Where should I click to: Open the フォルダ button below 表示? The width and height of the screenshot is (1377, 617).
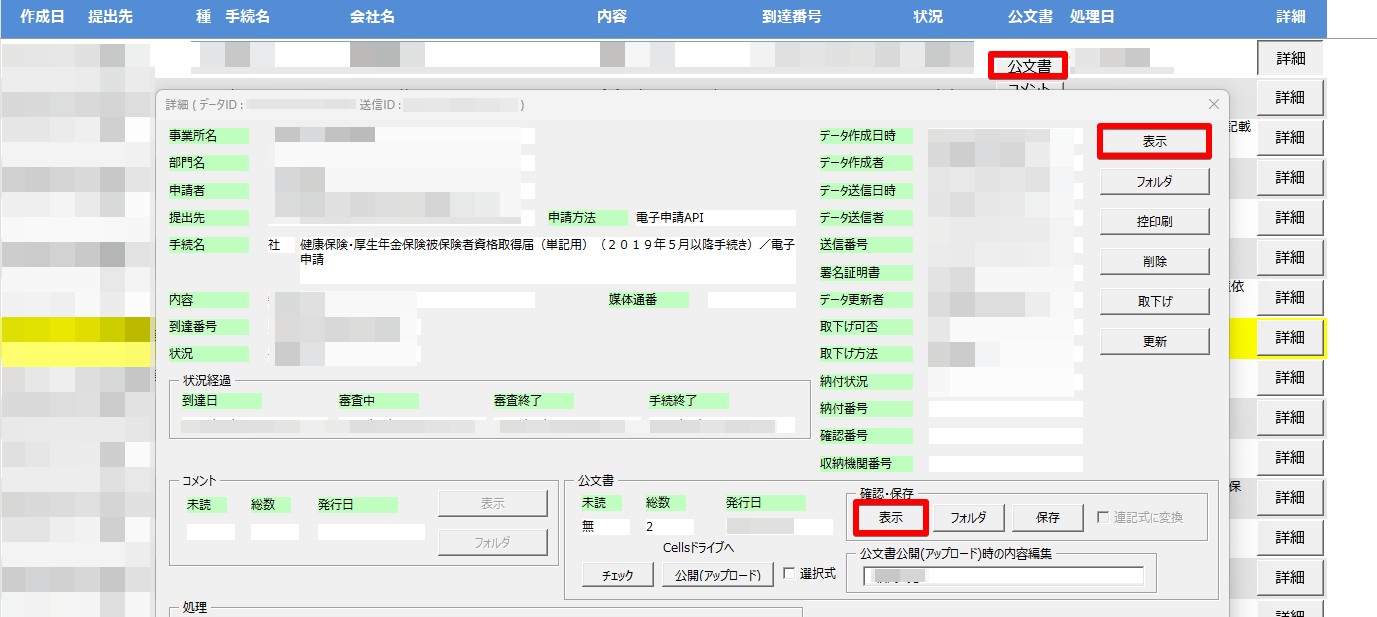tap(1156, 181)
